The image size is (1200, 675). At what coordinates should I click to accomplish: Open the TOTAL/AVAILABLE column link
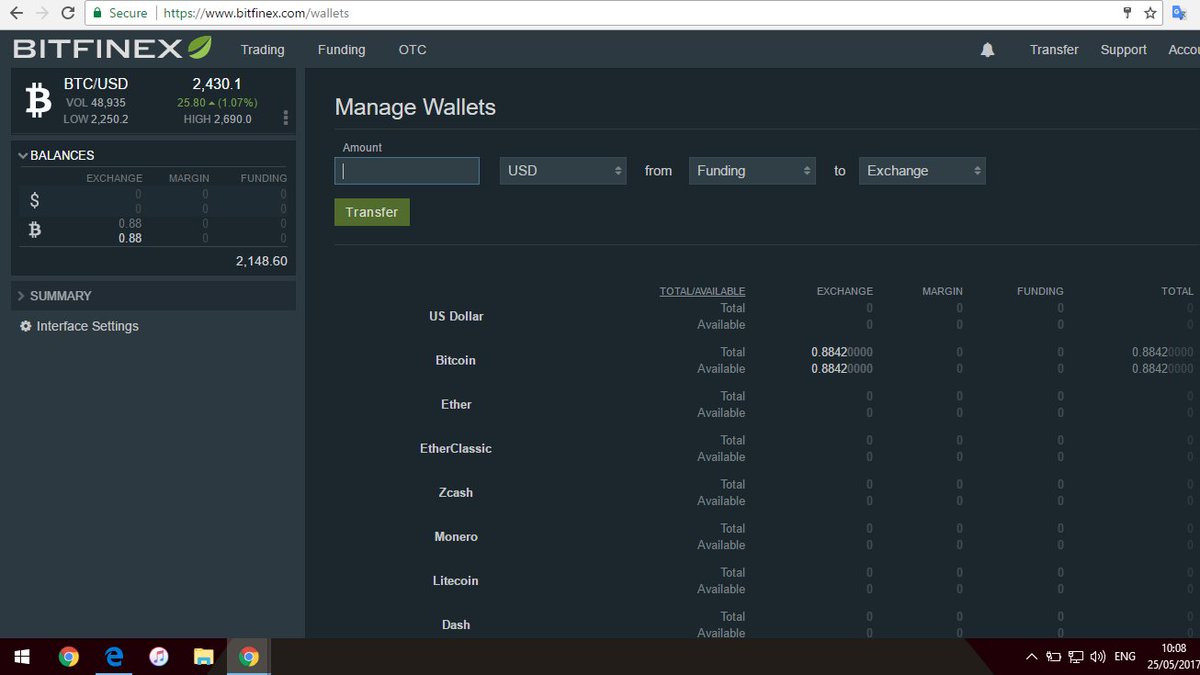(x=703, y=291)
